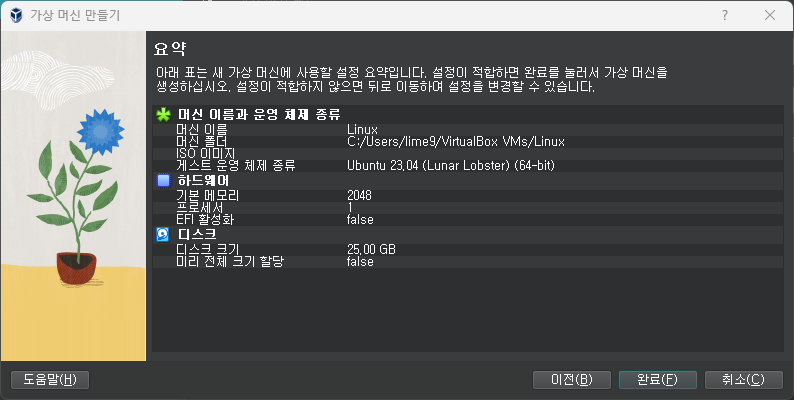Select the 기본 메모리 row label
794x400 pixels.
207,195
